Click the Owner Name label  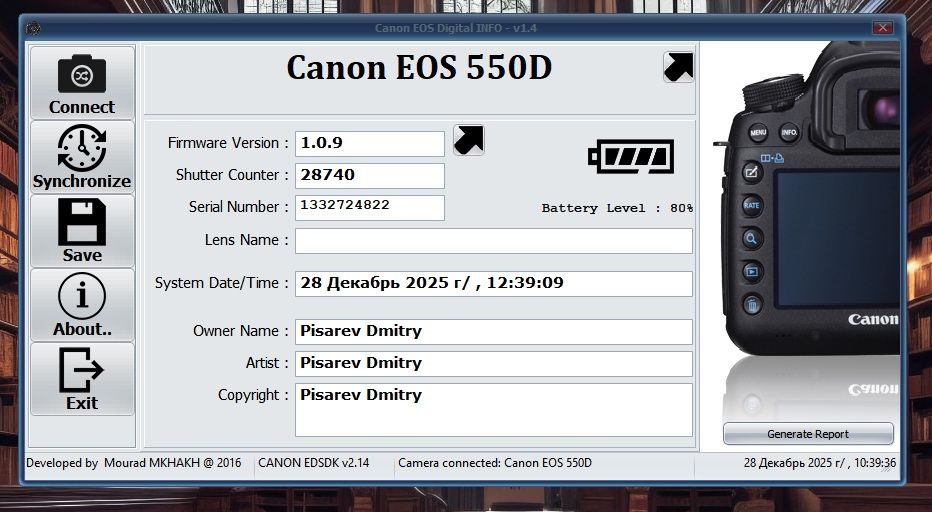(x=240, y=331)
